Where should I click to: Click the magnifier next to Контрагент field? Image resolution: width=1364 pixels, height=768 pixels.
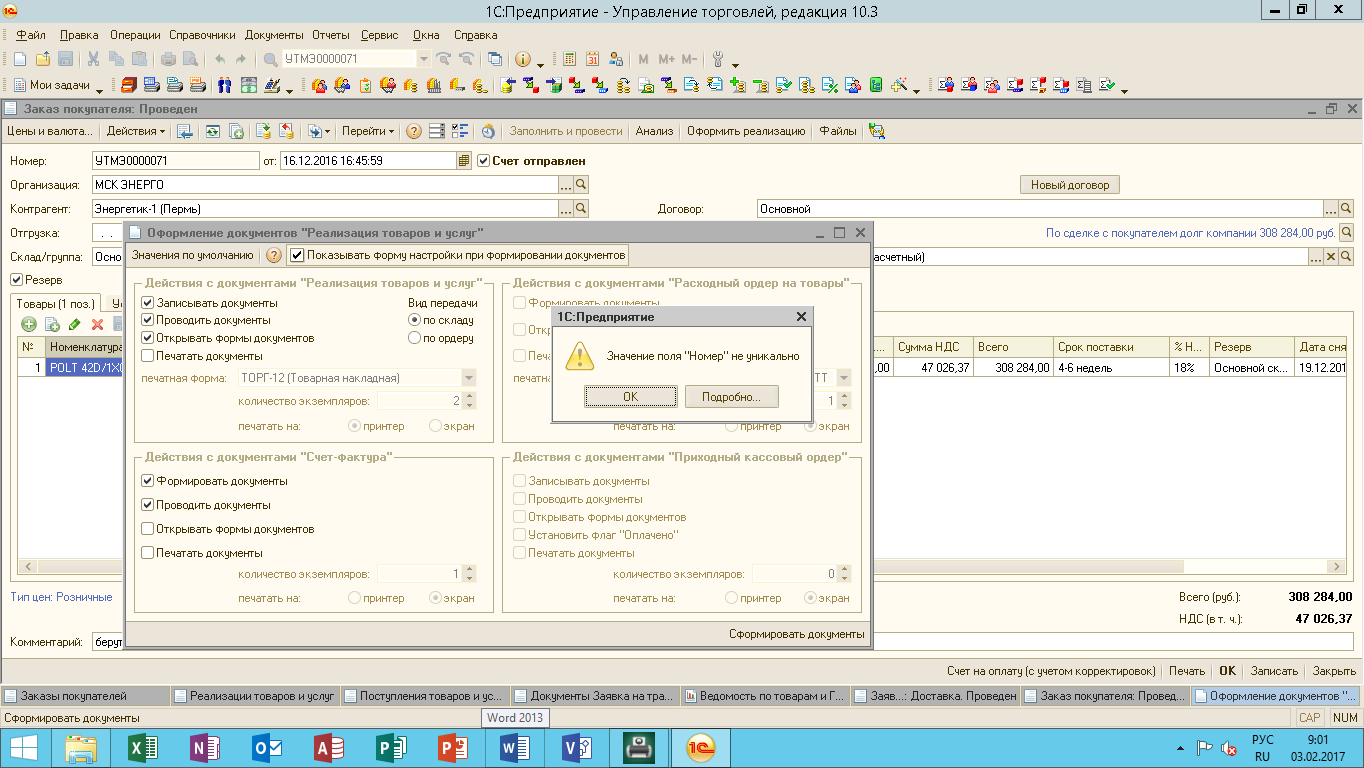coord(581,209)
